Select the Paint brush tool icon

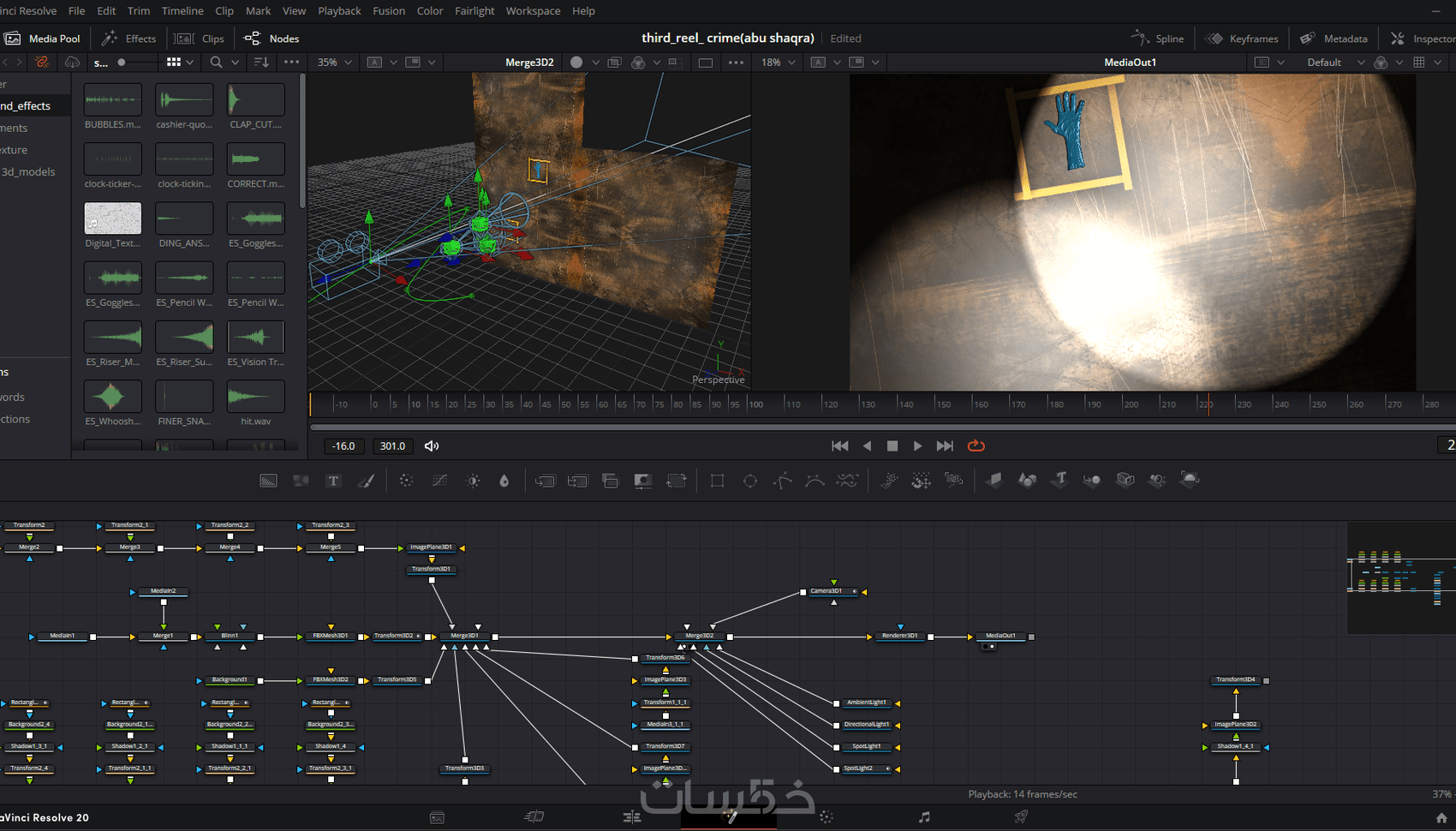click(366, 481)
